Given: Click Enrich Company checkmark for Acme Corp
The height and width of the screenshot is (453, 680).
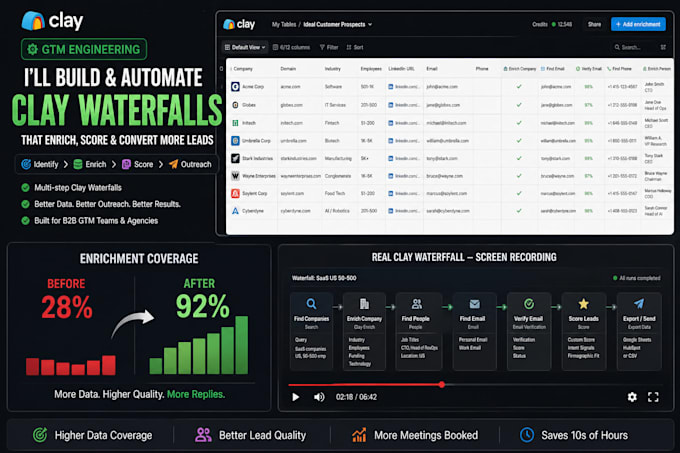Looking at the screenshot, I should (519, 87).
